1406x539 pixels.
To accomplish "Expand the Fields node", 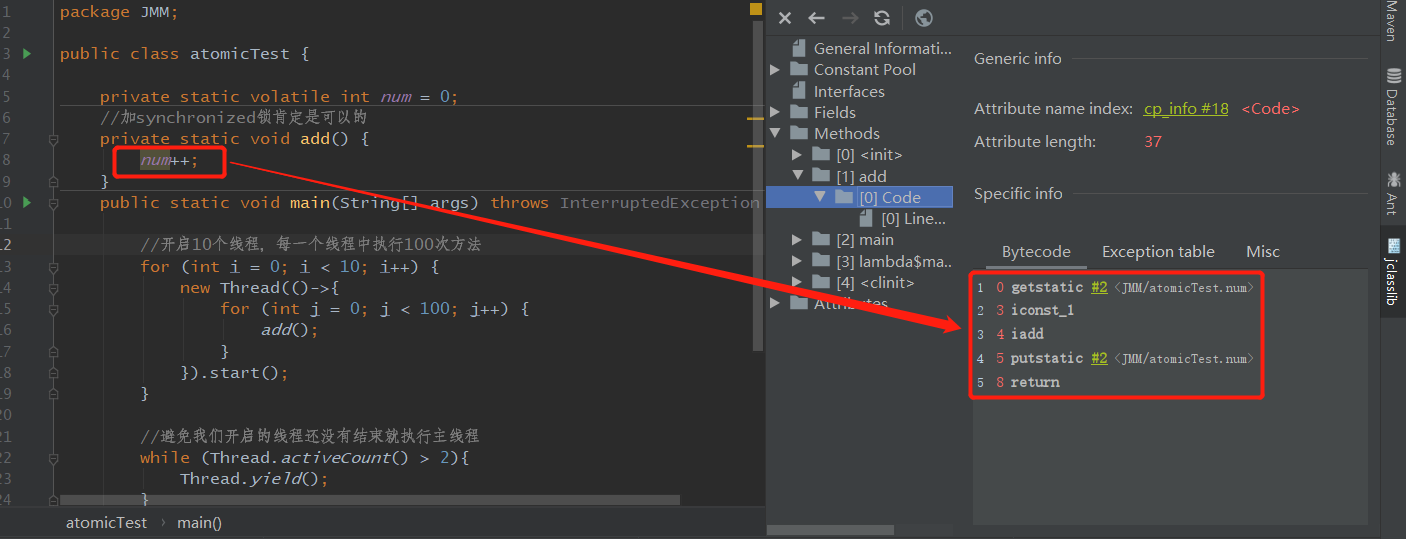I will pyautogui.click(x=775, y=112).
